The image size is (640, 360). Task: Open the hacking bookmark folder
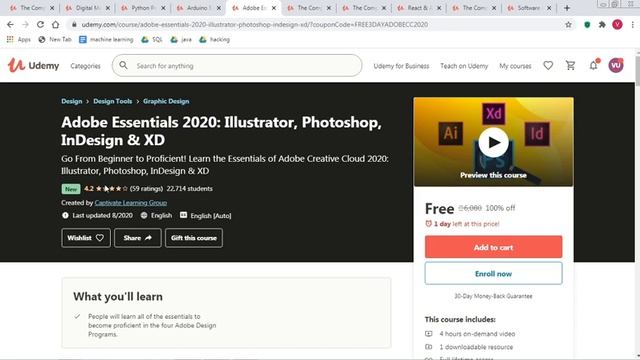[214, 40]
